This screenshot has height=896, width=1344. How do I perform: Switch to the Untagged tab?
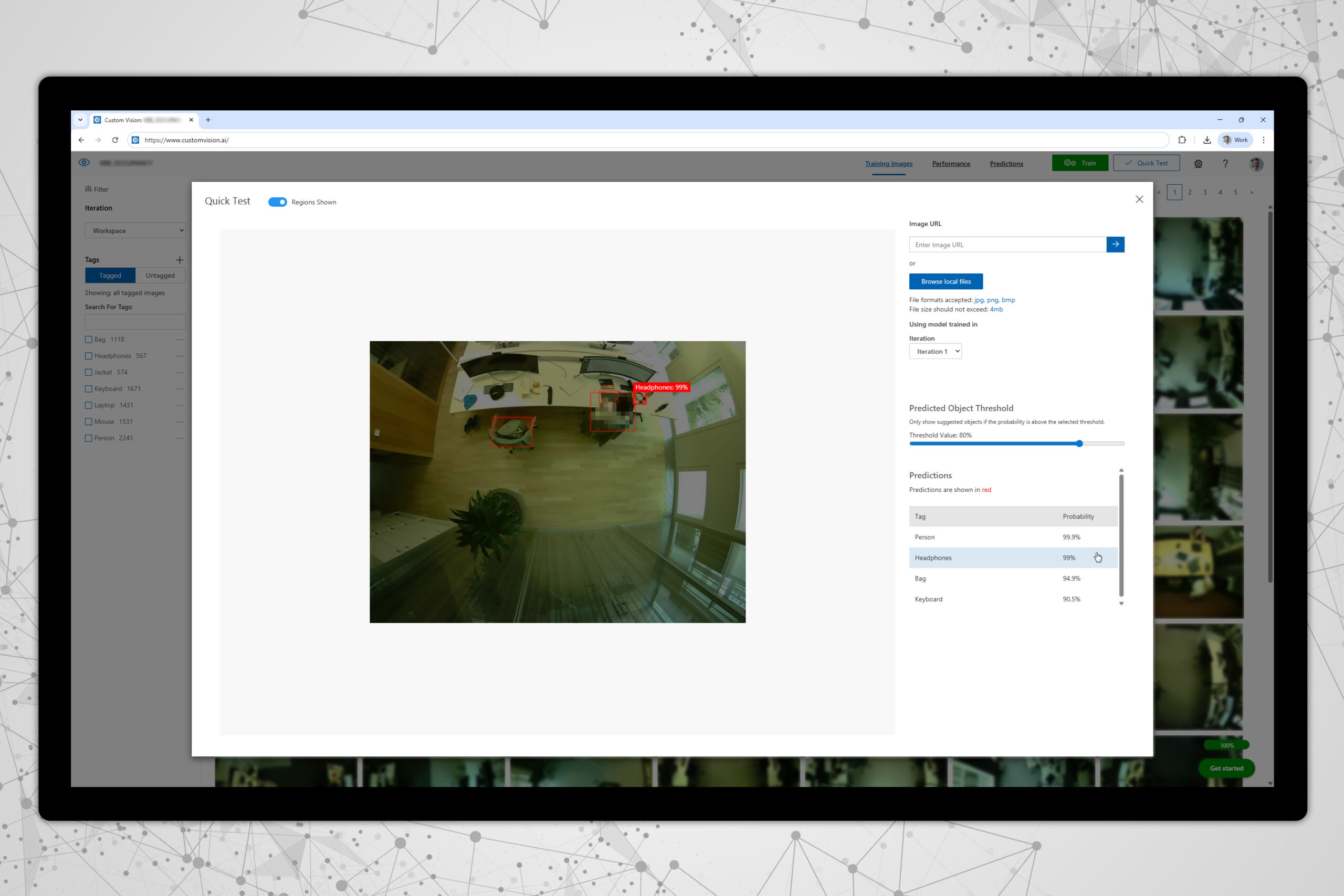160,276
